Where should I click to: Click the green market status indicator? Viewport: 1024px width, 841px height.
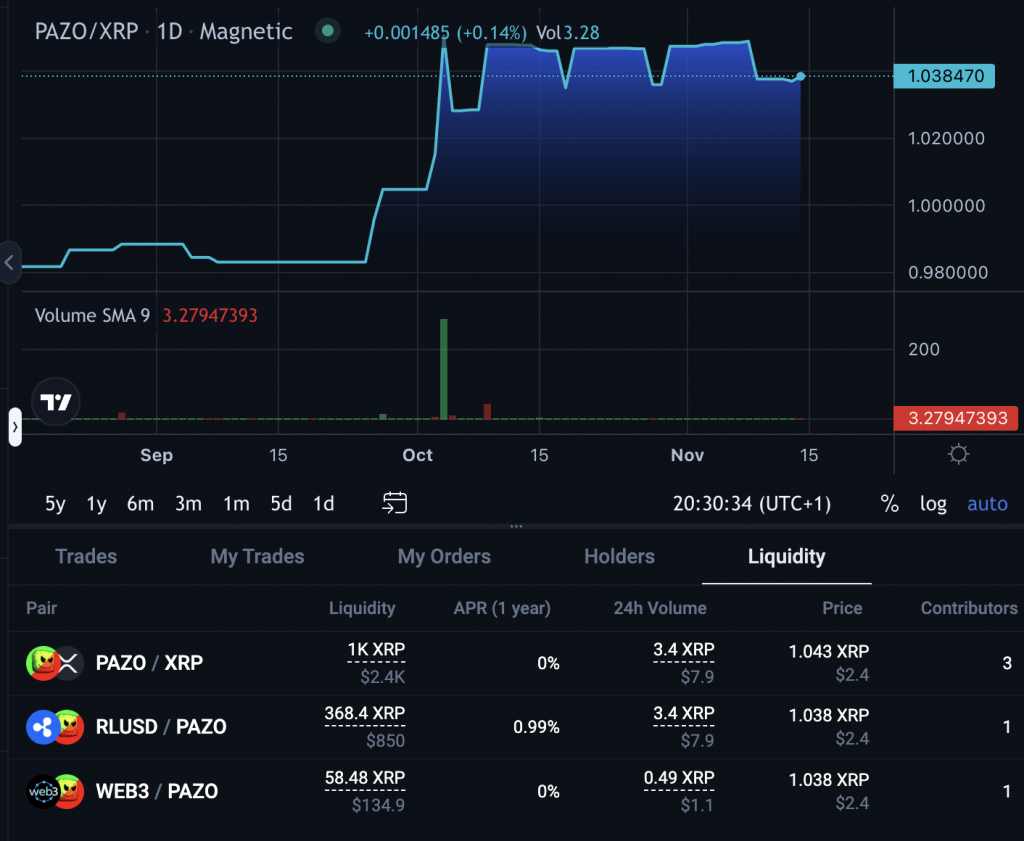327,31
